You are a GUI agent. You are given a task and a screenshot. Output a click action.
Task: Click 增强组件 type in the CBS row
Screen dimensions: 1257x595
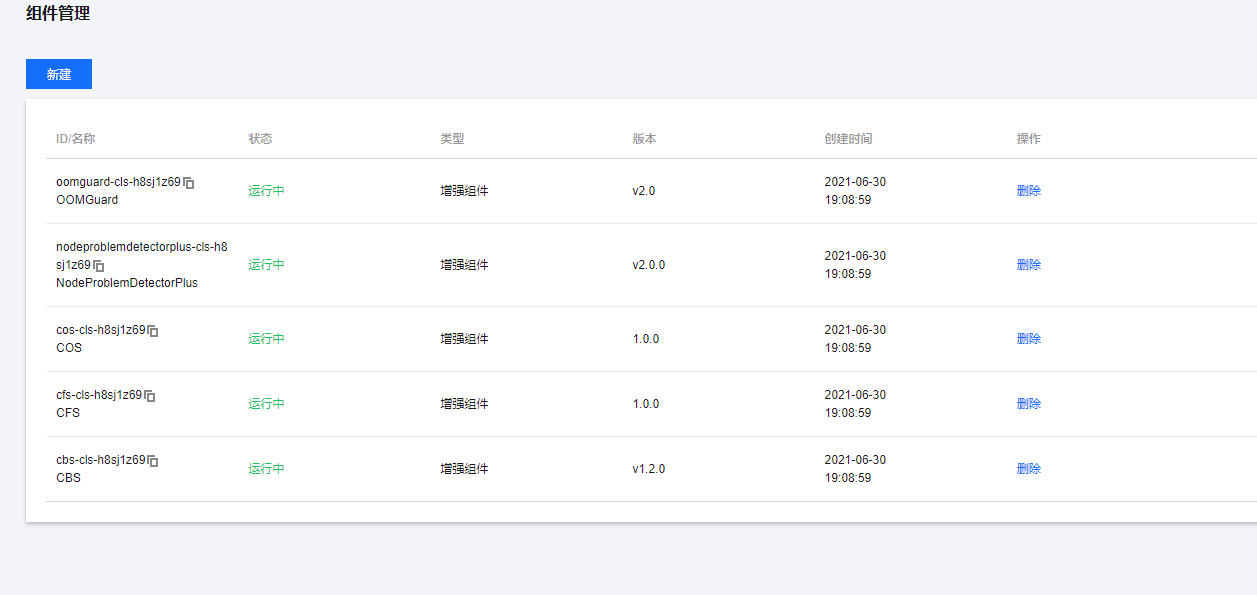coord(464,468)
